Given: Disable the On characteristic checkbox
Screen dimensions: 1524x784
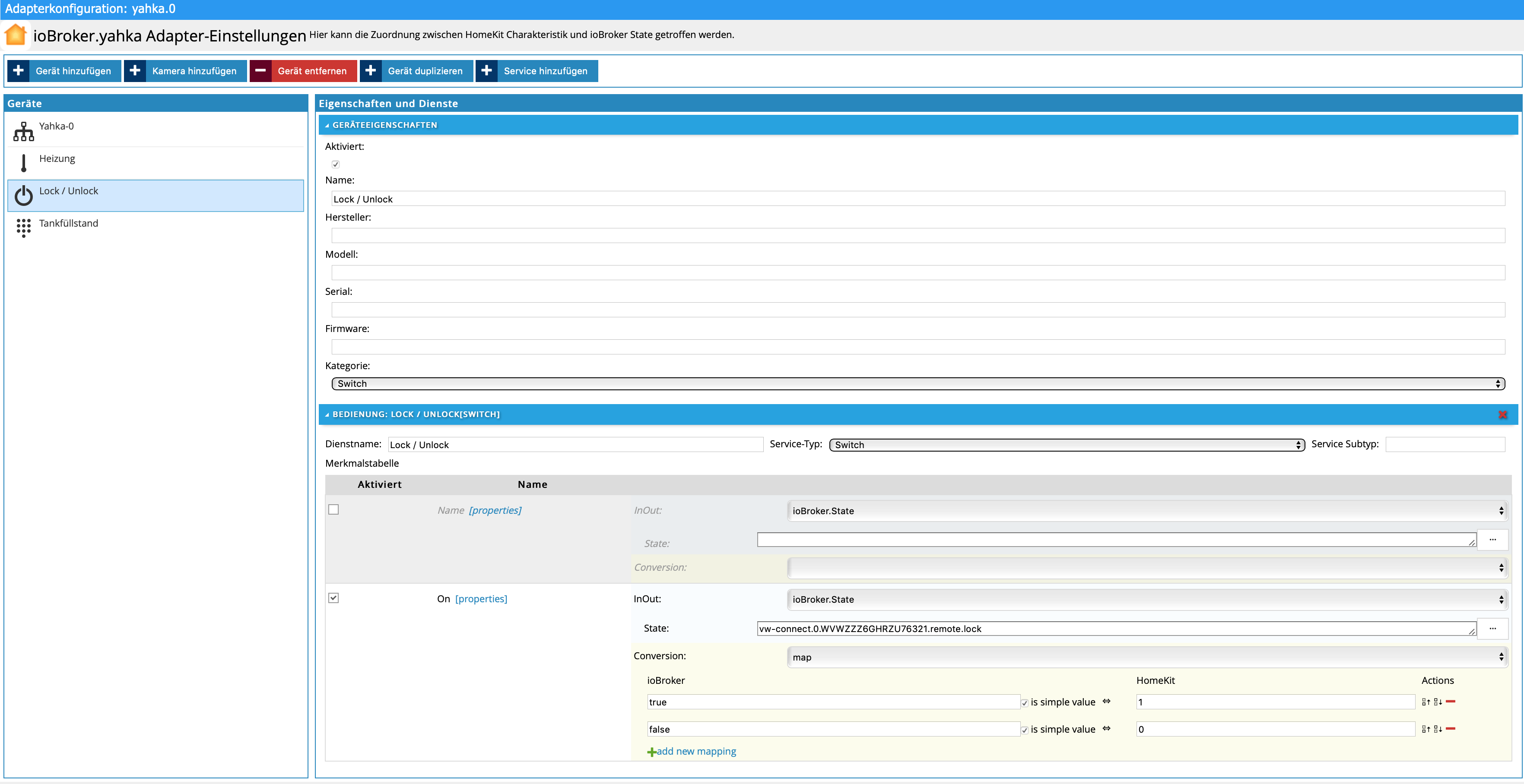Looking at the screenshot, I should (x=333, y=598).
